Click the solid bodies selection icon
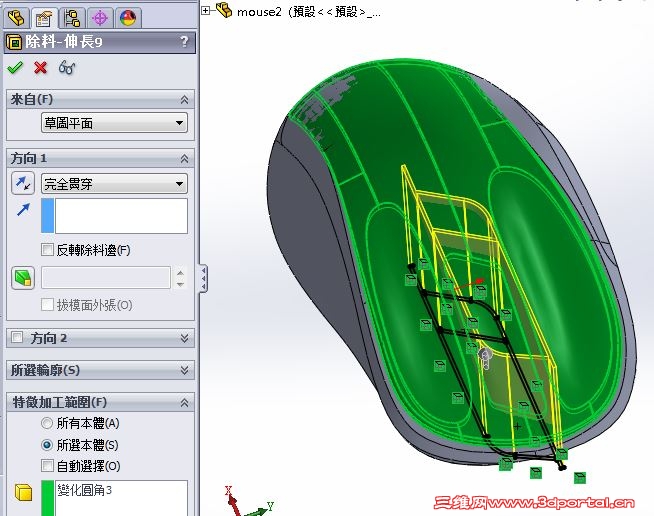Image resolution: width=654 pixels, height=516 pixels. 23,492
